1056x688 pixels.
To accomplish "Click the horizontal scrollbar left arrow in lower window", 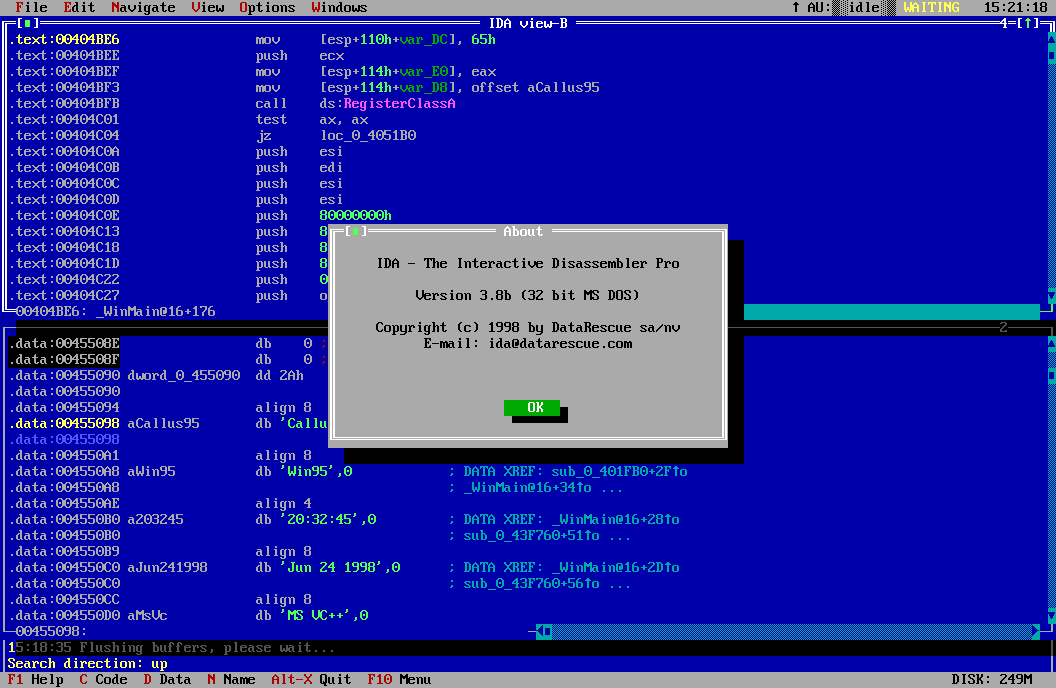I will pos(540,631).
